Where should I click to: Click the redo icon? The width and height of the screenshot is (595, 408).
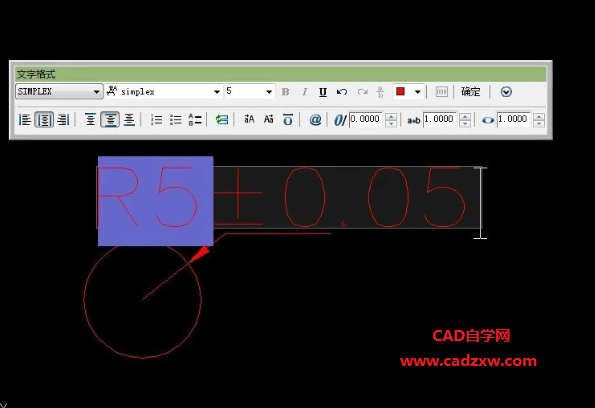(x=362, y=92)
